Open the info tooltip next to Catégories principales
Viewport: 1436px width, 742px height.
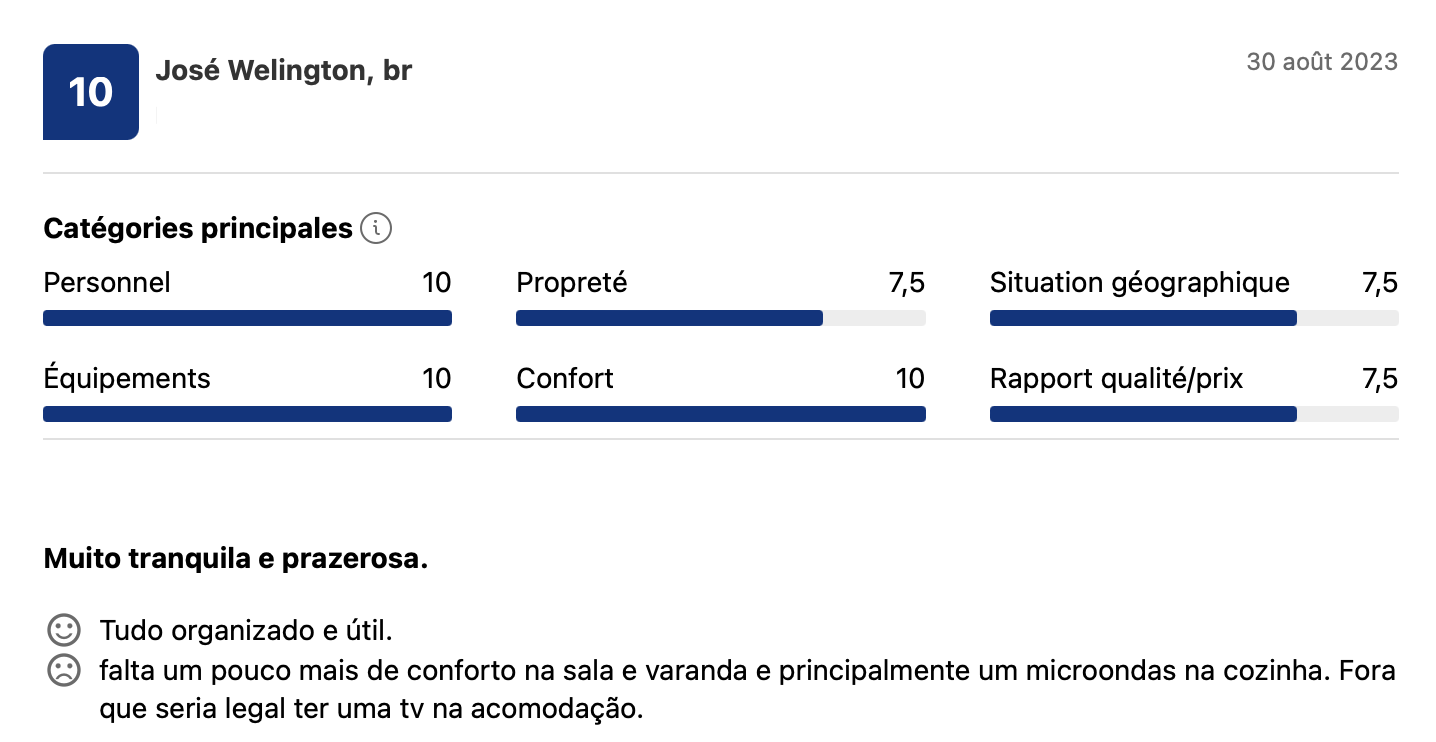(375, 228)
